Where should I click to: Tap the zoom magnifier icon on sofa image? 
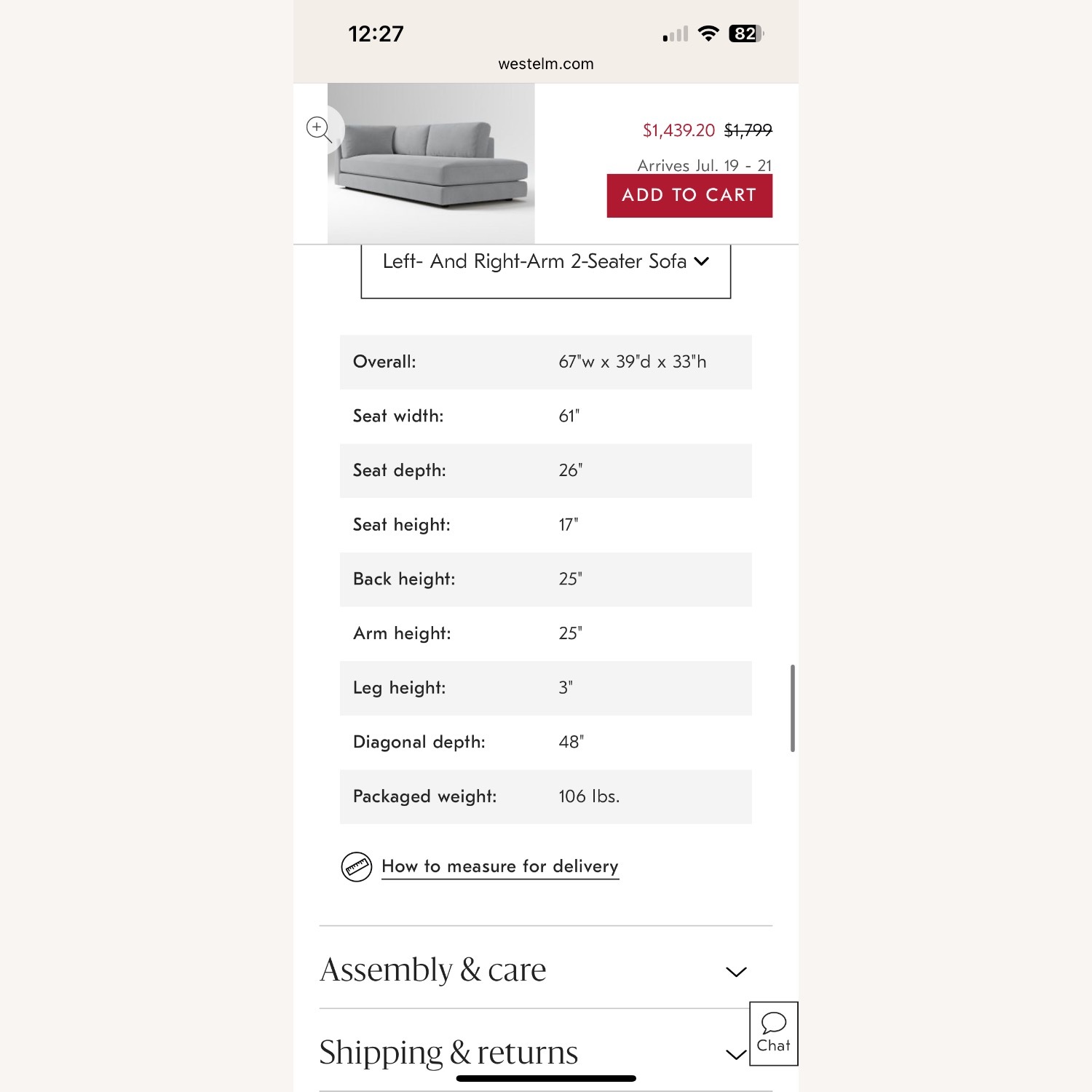319,130
